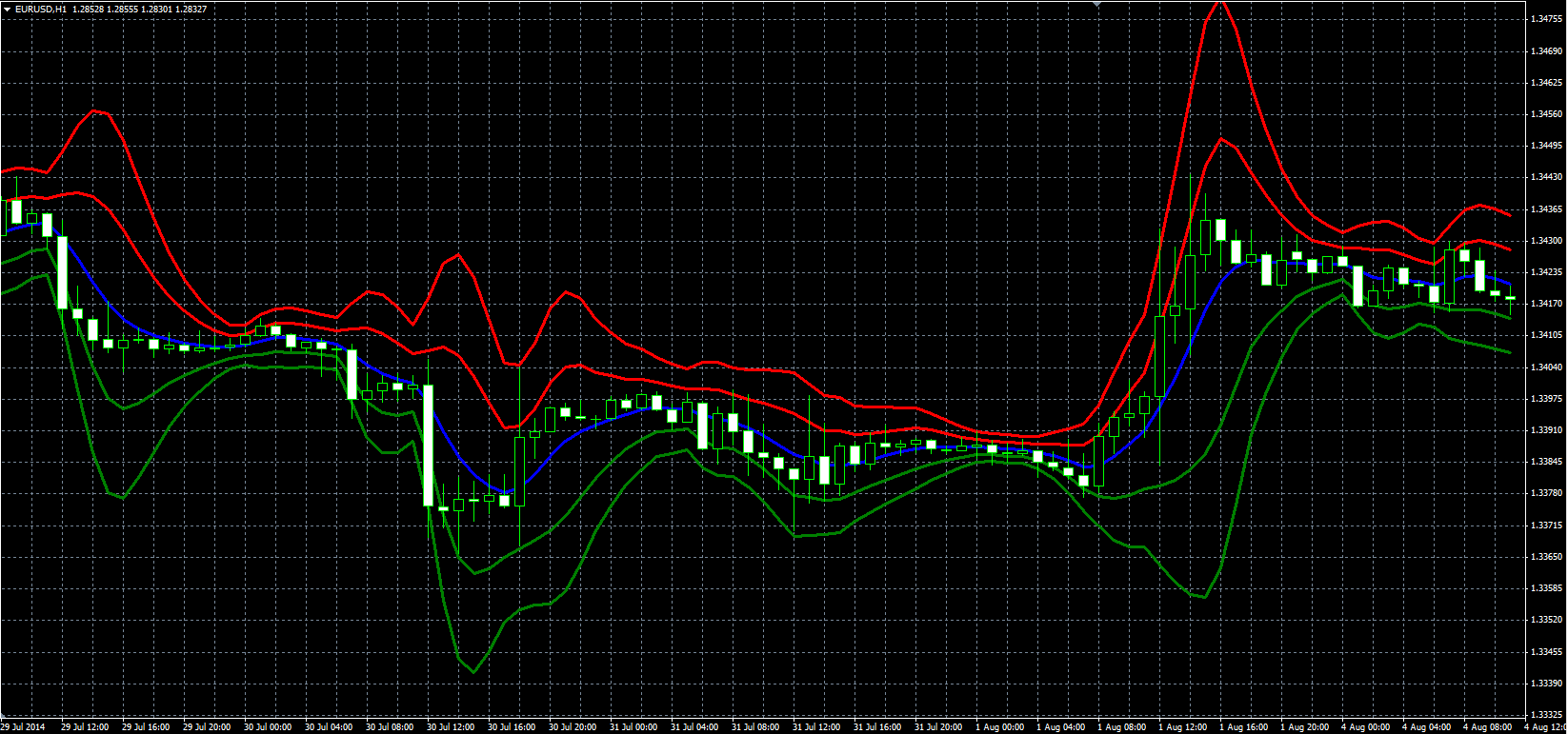This screenshot has height=734, width=1568.
Task: Click the 1.34040 price axis label
Action: [x=1547, y=367]
